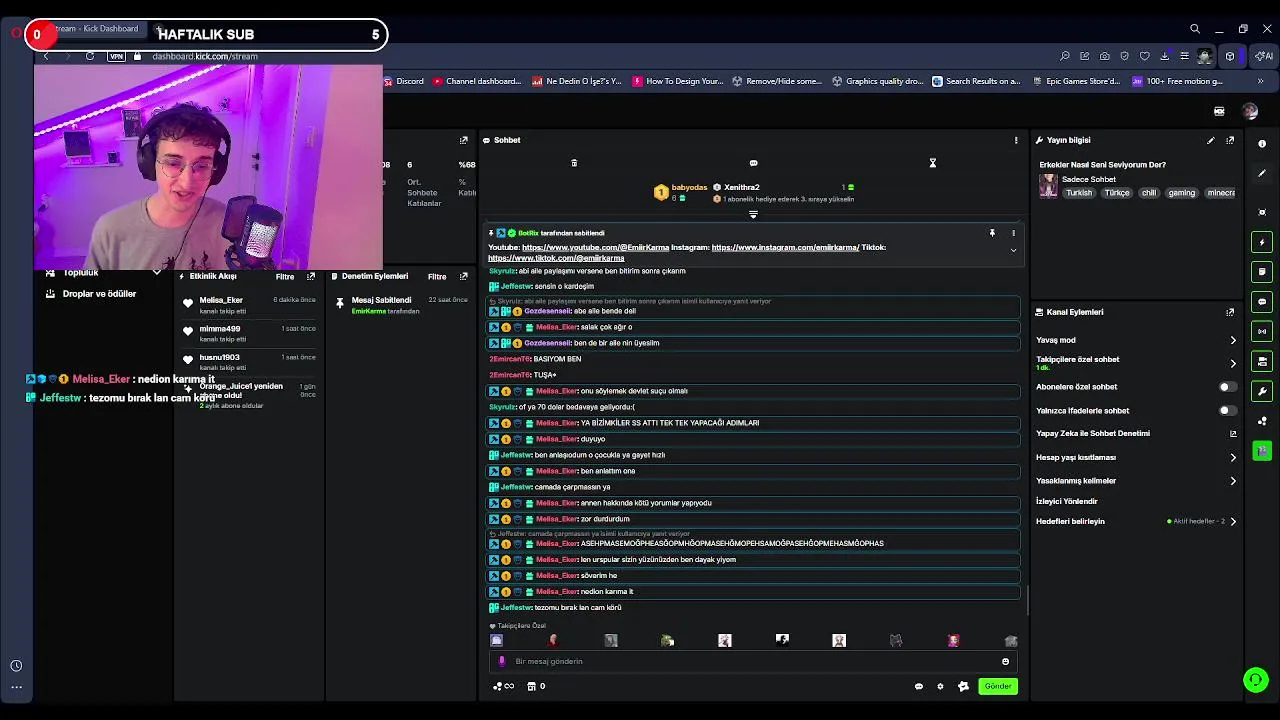Edit stream info with pencil icon
This screenshot has width=1280, height=720.
pyautogui.click(x=1211, y=140)
